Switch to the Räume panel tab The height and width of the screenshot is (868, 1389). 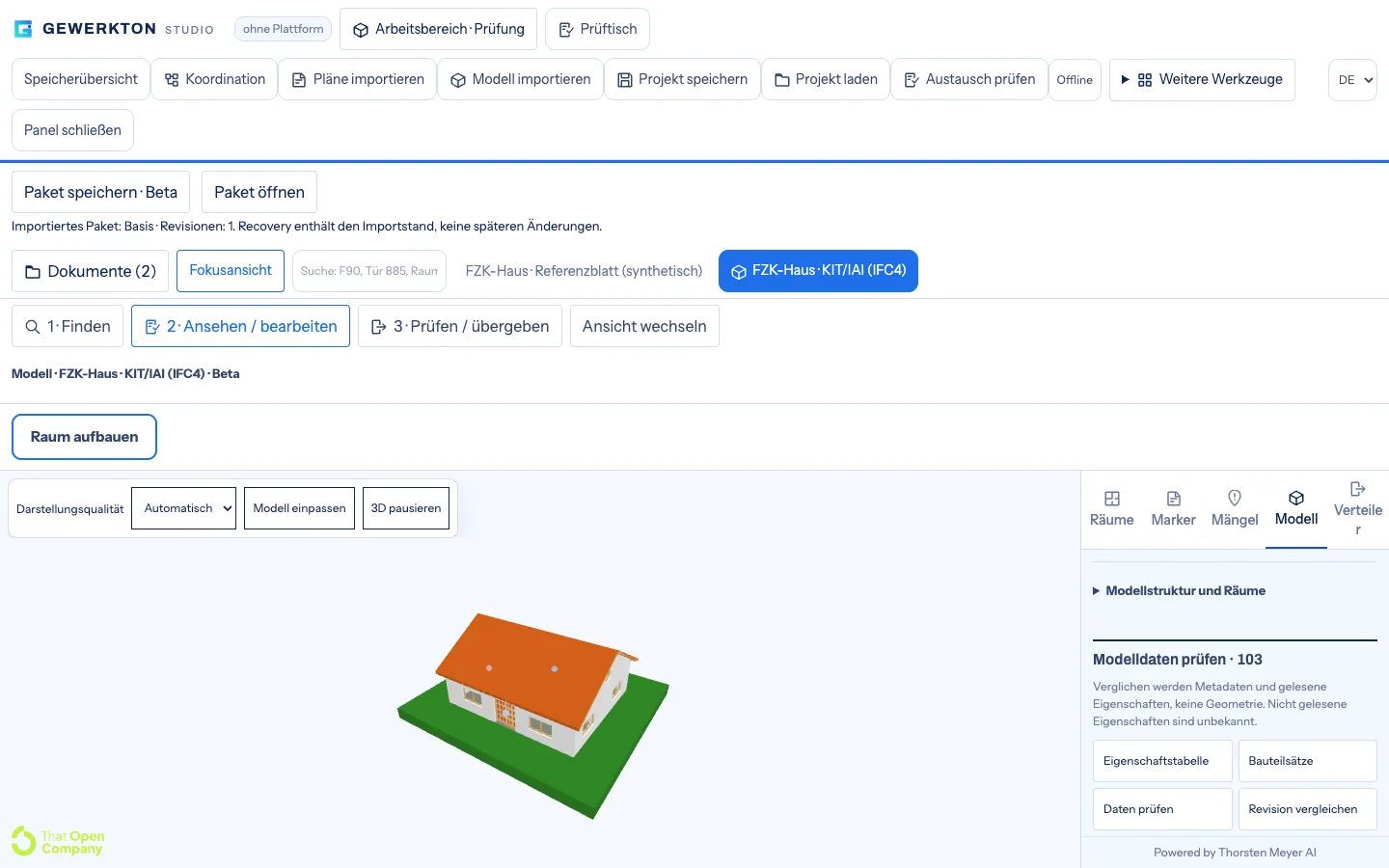(1112, 508)
